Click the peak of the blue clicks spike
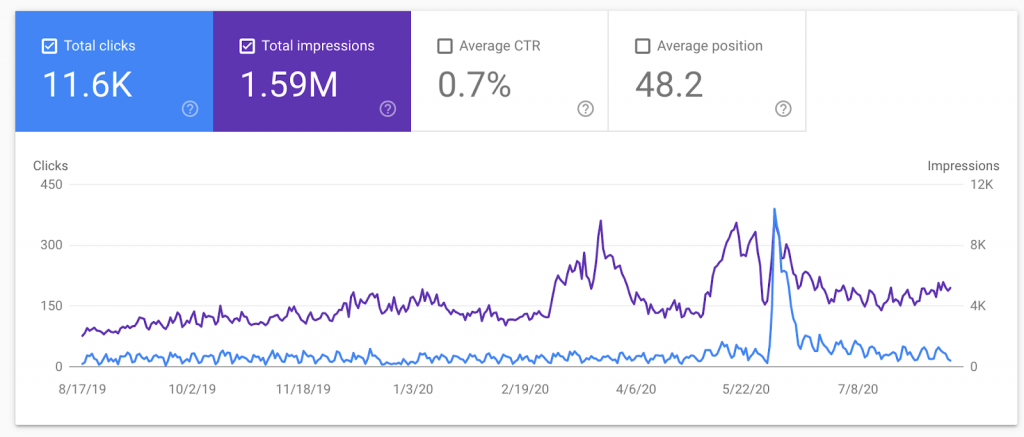Image resolution: width=1024 pixels, height=437 pixels. pyautogui.click(x=775, y=209)
